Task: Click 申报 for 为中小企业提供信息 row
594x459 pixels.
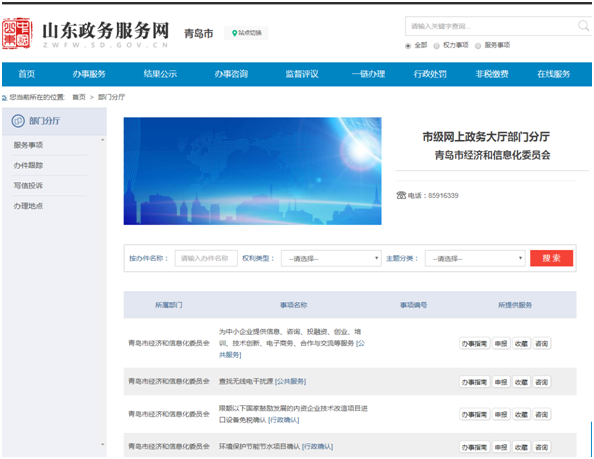Action: tap(501, 344)
